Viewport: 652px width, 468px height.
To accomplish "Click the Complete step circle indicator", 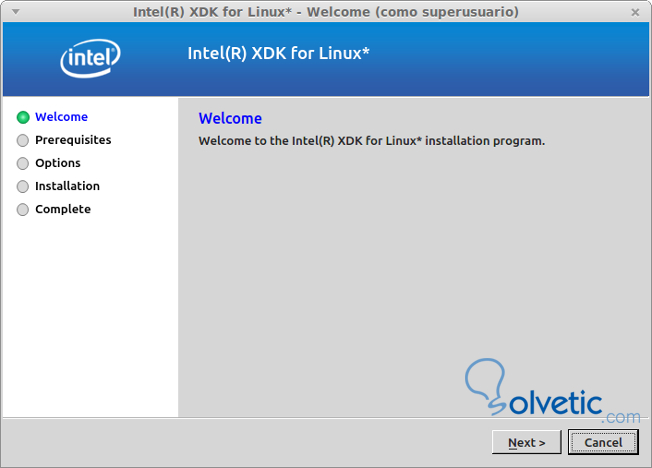I will pos(23,210).
